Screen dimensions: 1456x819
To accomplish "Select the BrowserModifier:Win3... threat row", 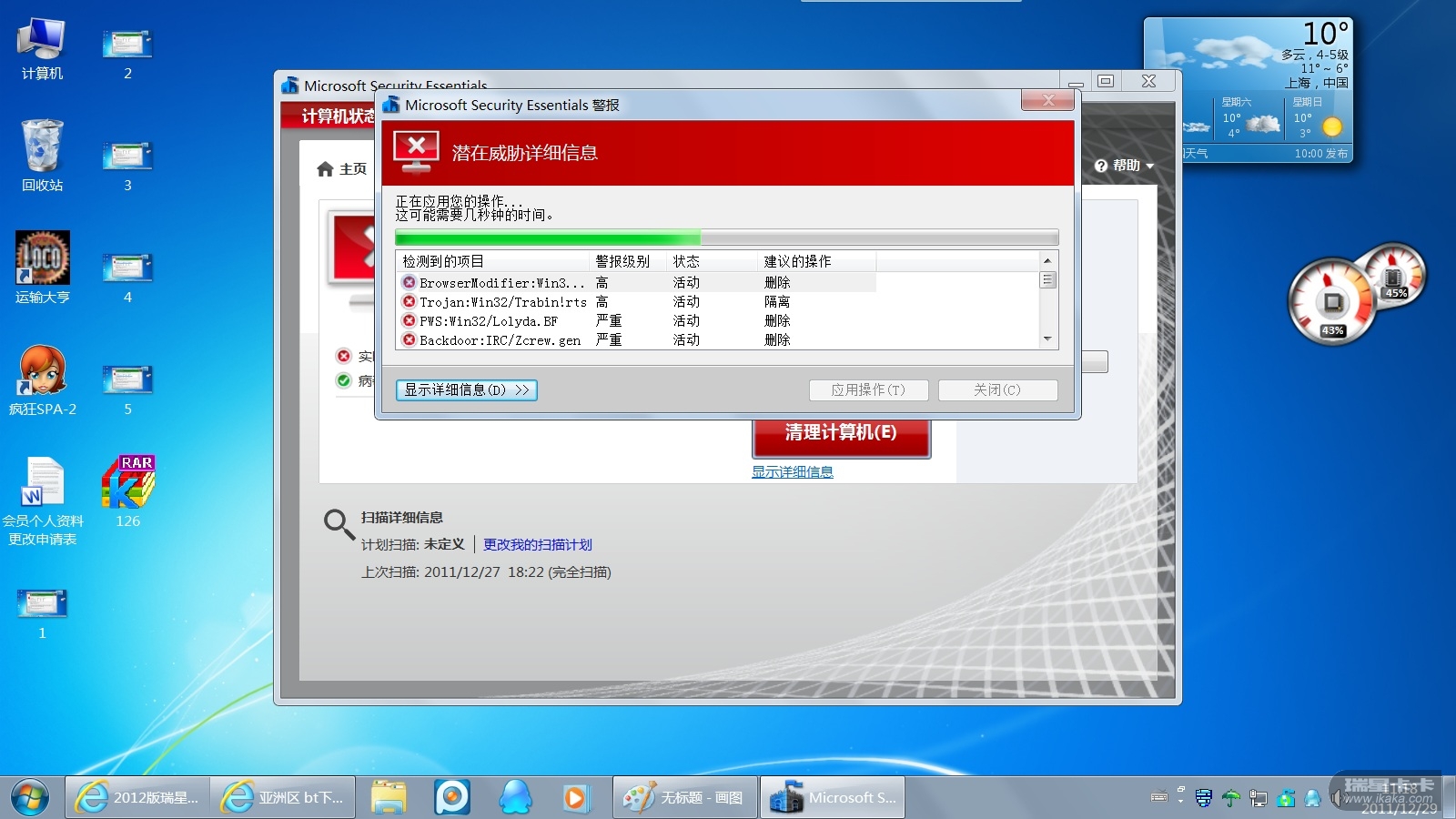I will click(636, 283).
